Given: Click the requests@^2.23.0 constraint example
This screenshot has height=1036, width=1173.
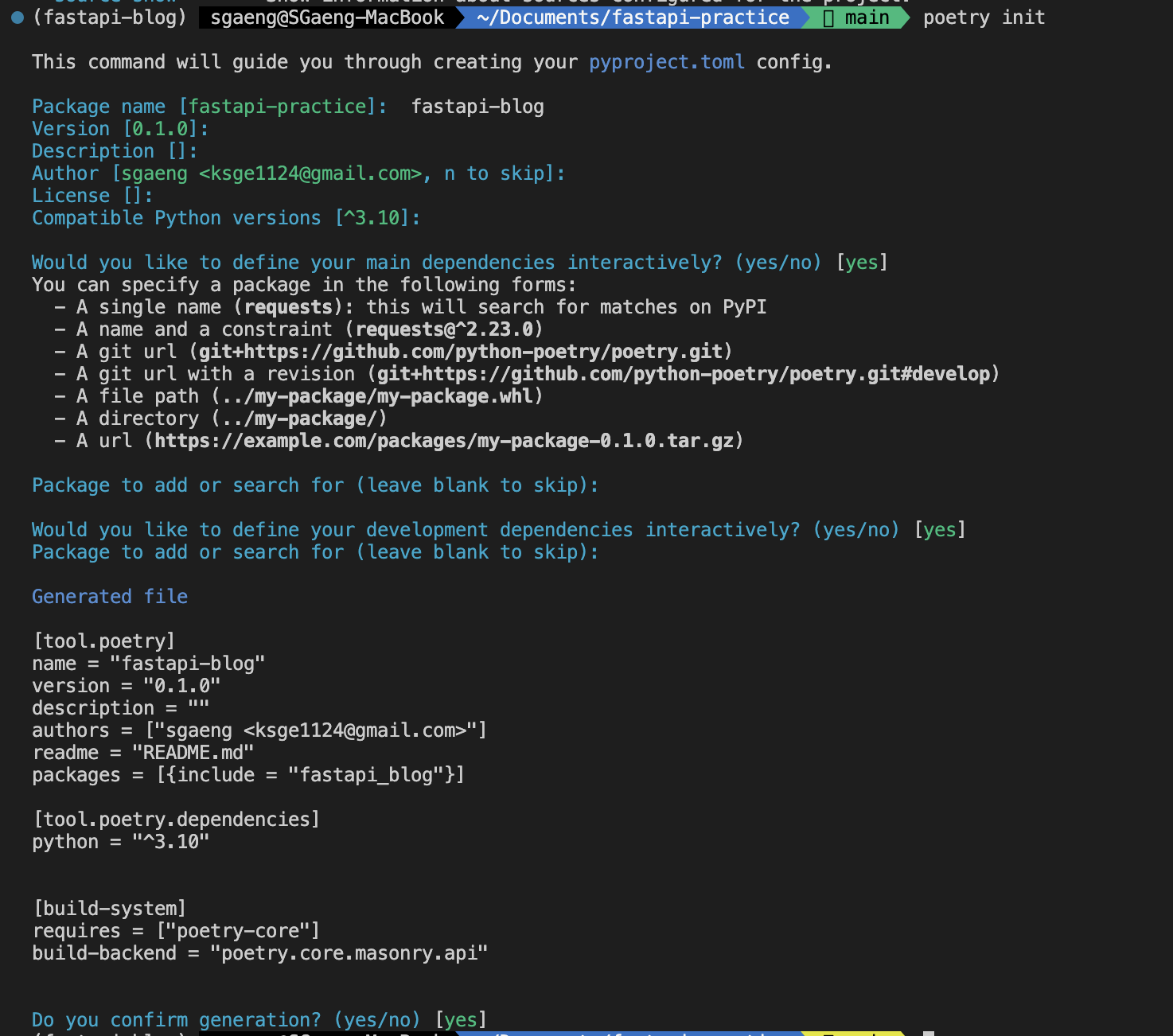Looking at the screenshot, I should coord(449,329).
